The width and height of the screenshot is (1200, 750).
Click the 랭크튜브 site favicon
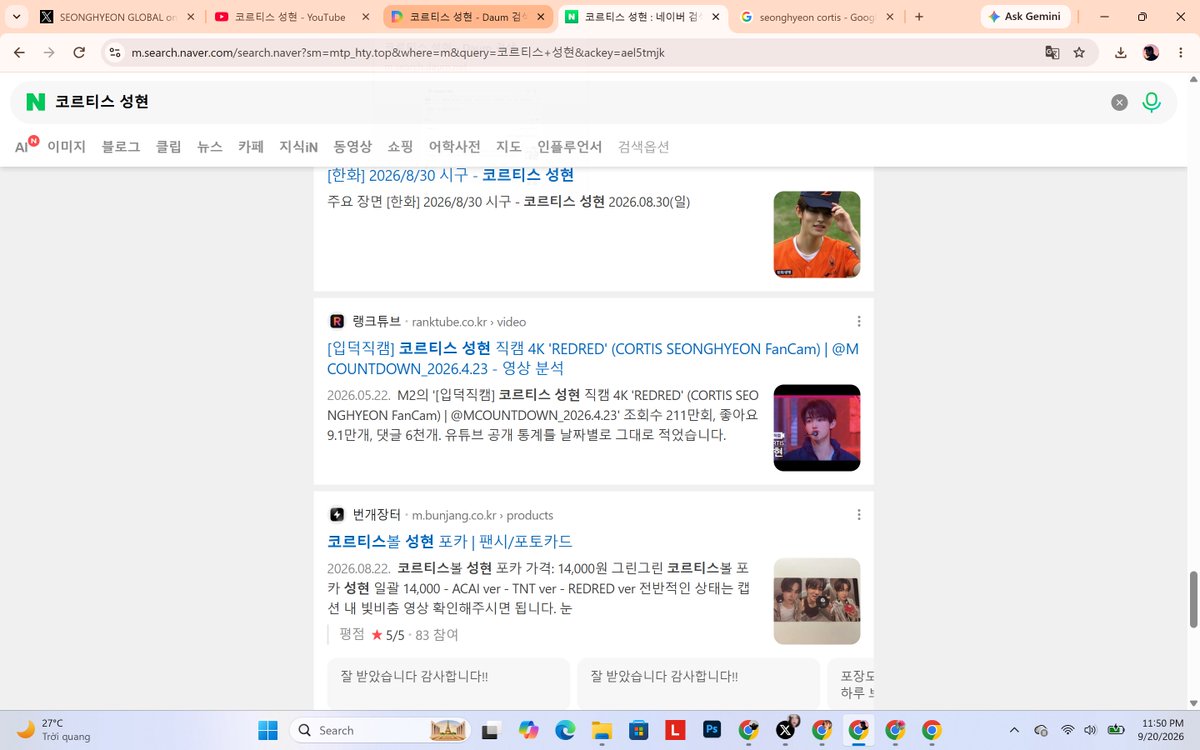337,321
